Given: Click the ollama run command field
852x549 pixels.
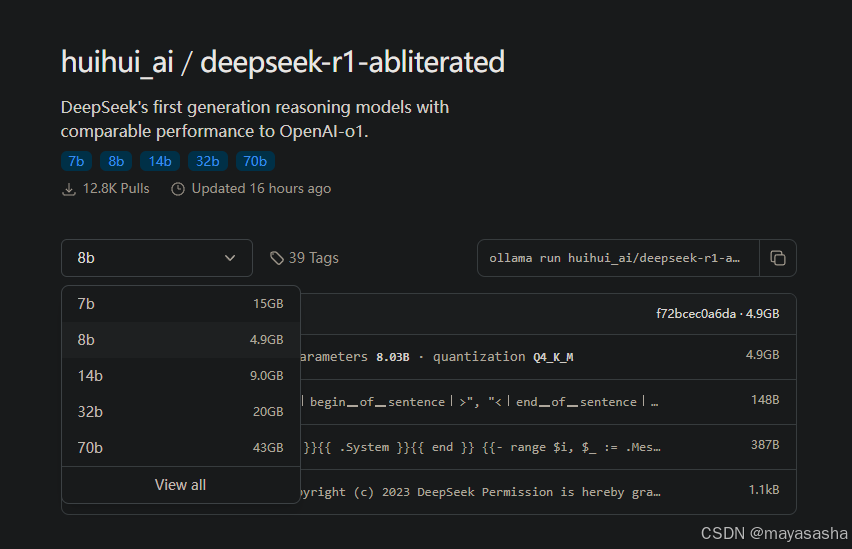Looking at the screenshot, I should click(x=618, y=258).
